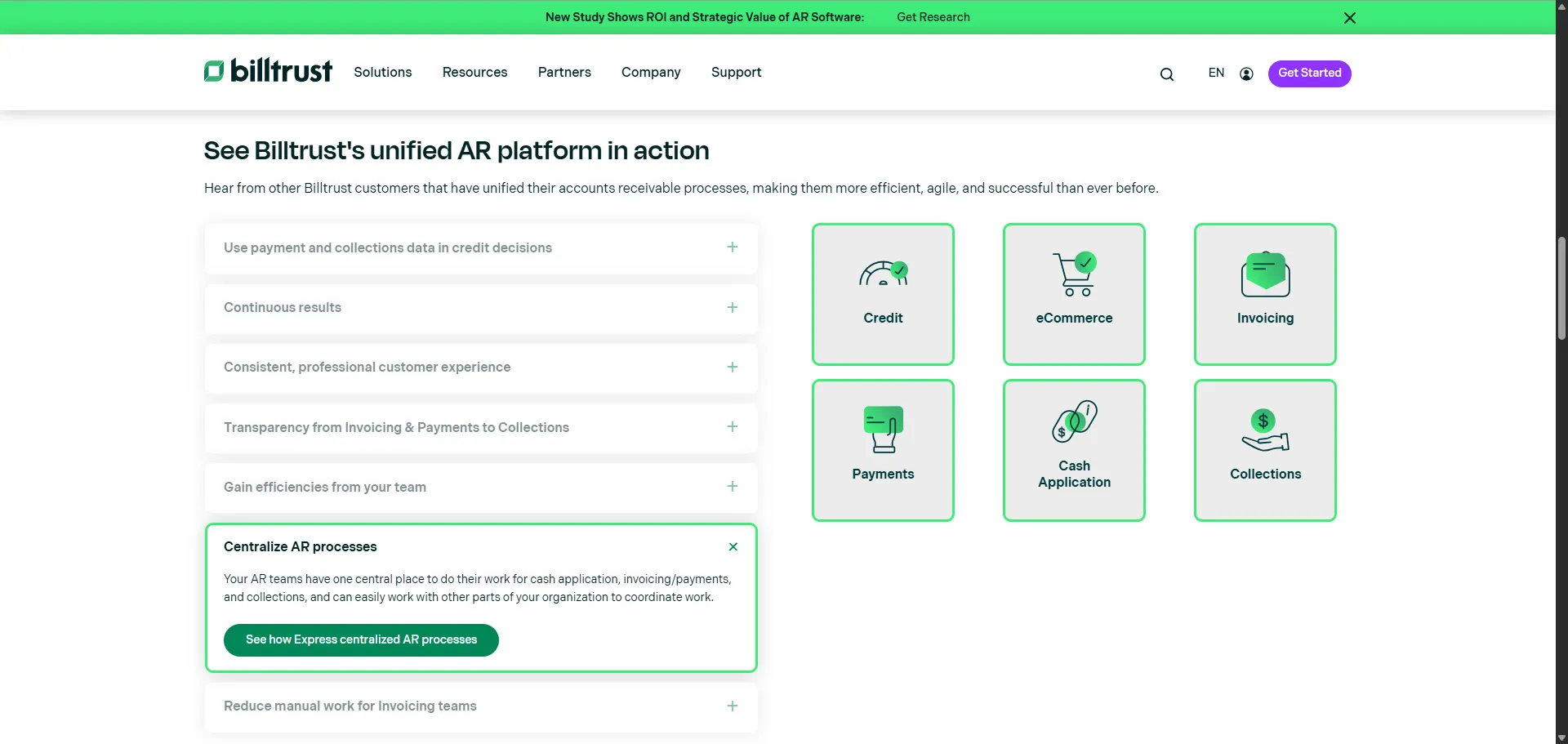Select the Credit gauge icon
This screenshot has width=1568, height=744.
883,274
